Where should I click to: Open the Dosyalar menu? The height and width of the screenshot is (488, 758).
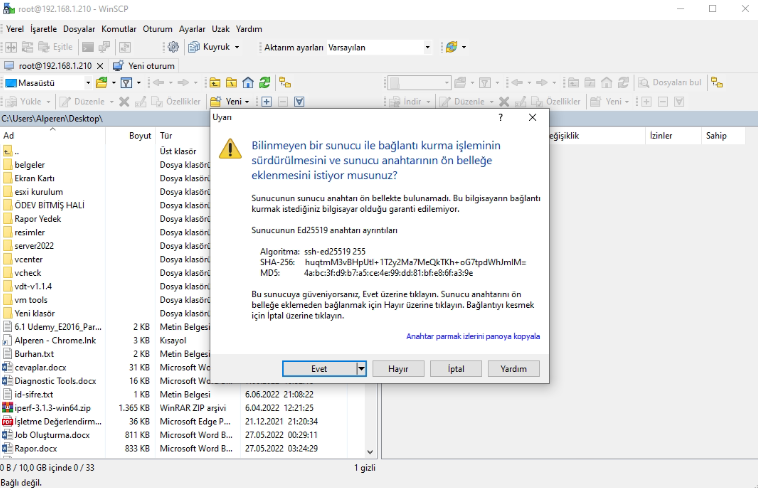(x=79, y=29)
